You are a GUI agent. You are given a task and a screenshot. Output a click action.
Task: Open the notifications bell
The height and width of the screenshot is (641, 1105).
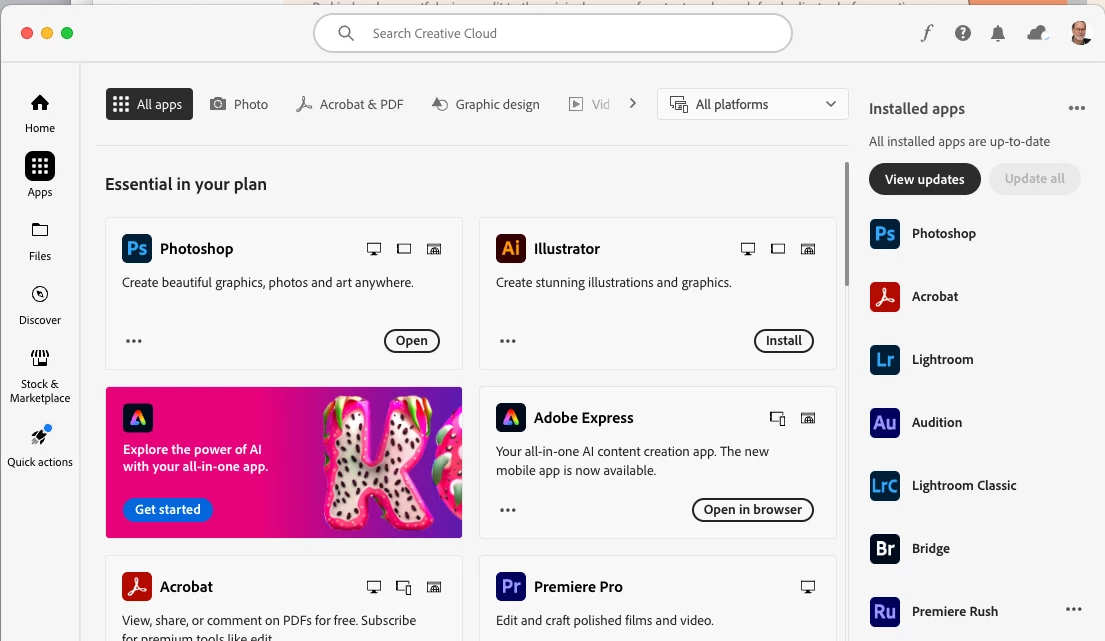998,33
